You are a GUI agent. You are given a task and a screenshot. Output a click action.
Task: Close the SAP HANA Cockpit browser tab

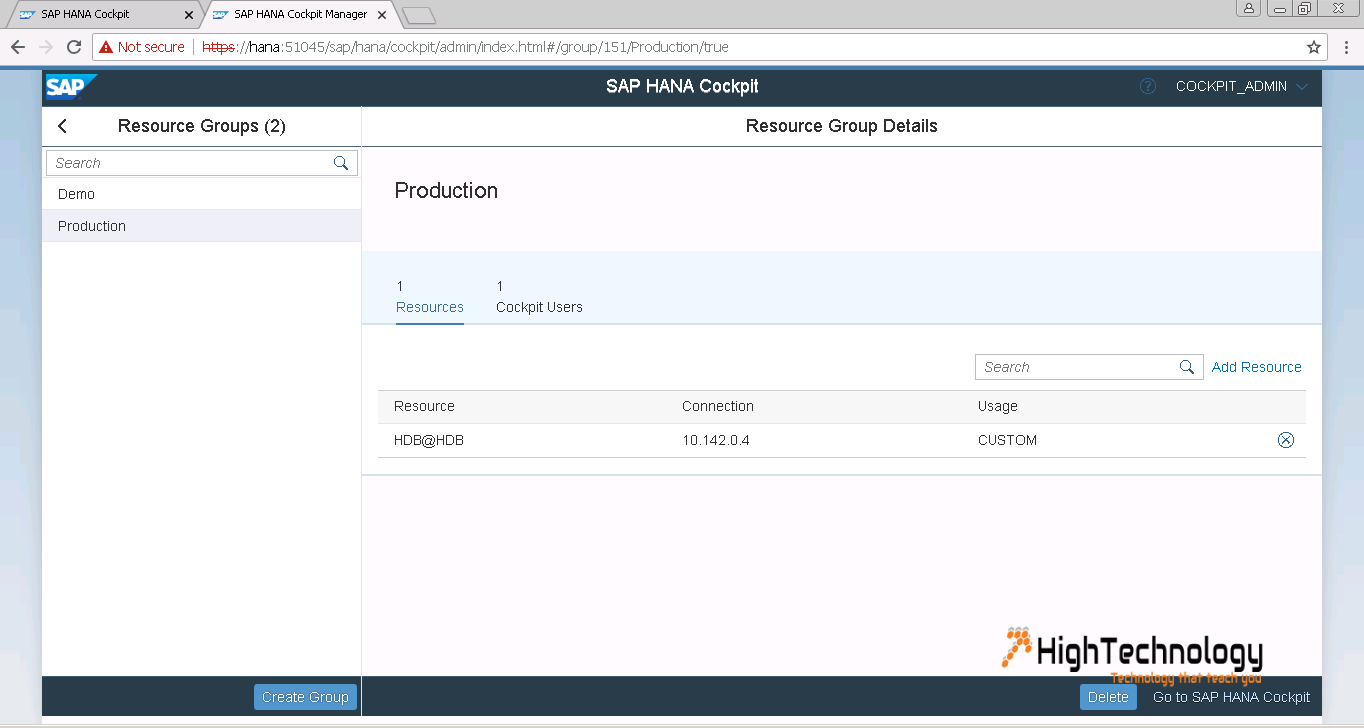pyautogui.click(x=189, y=15)
